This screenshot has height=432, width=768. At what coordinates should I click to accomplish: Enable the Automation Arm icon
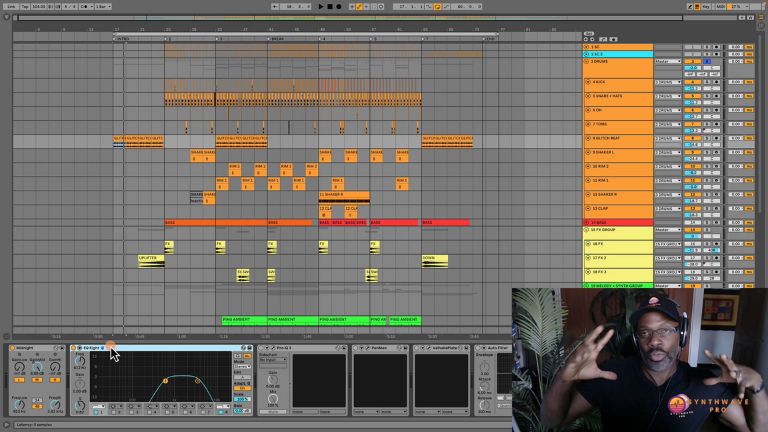click(359, 6)
